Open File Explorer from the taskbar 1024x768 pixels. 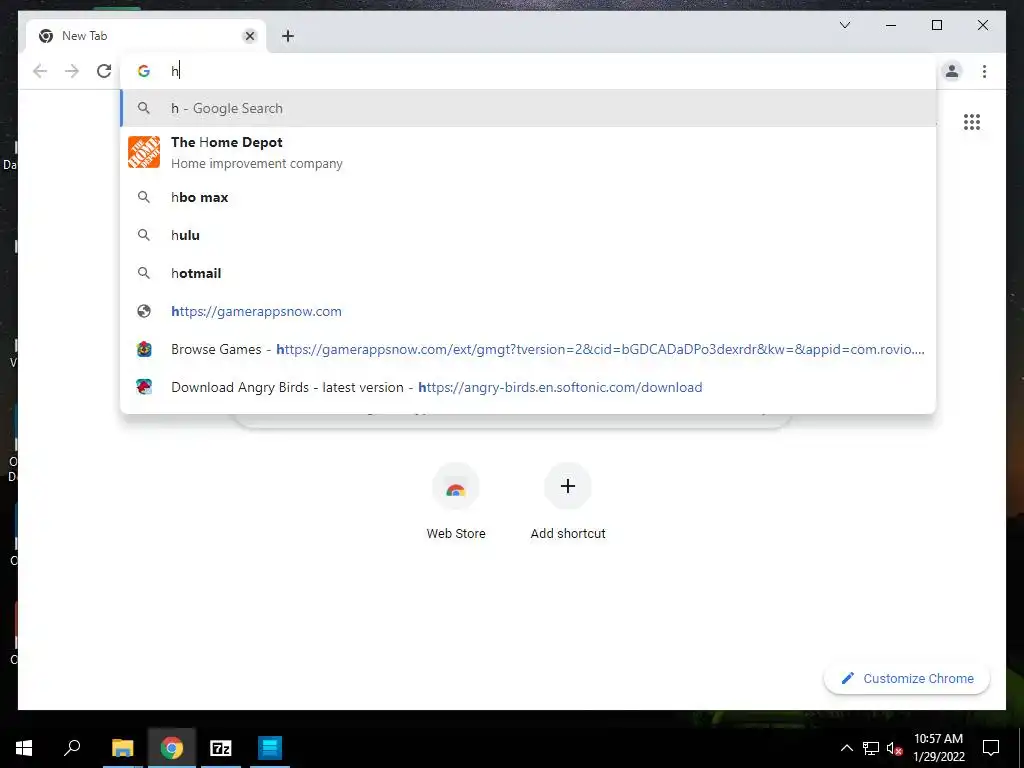pos(122,748)
